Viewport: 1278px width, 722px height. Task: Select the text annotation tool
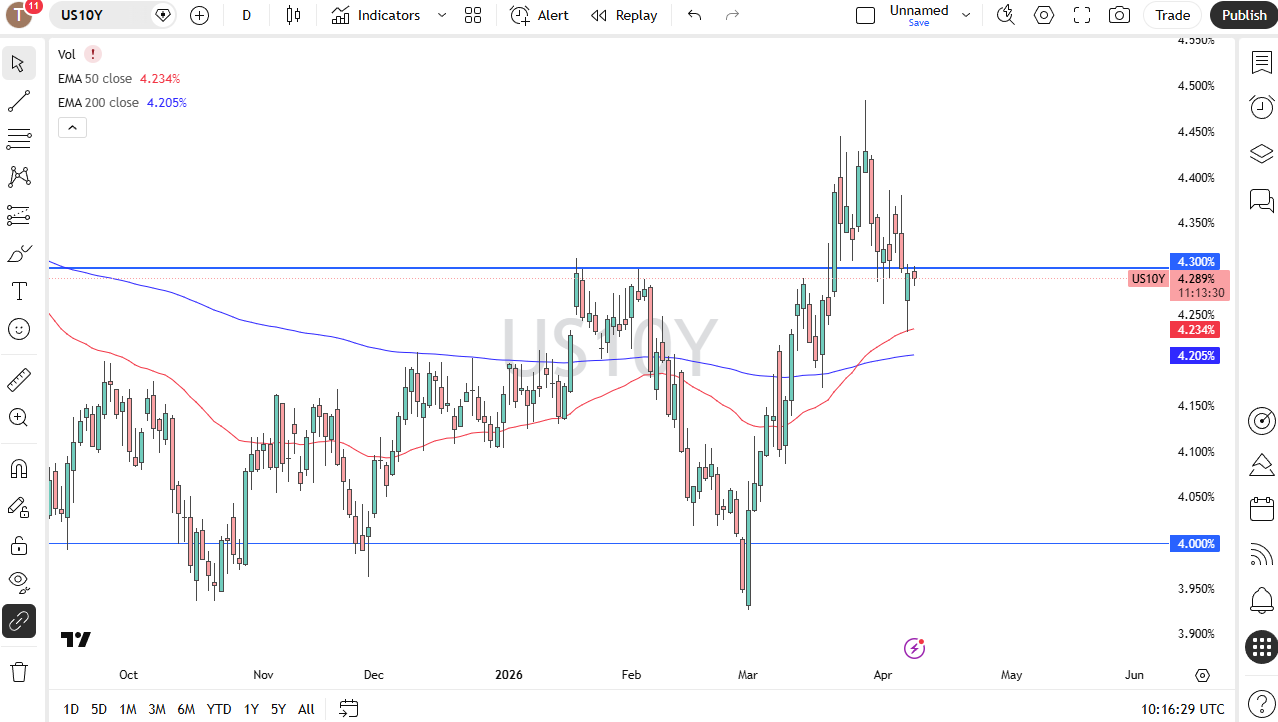pyautogui.click(x=18, y=291)
